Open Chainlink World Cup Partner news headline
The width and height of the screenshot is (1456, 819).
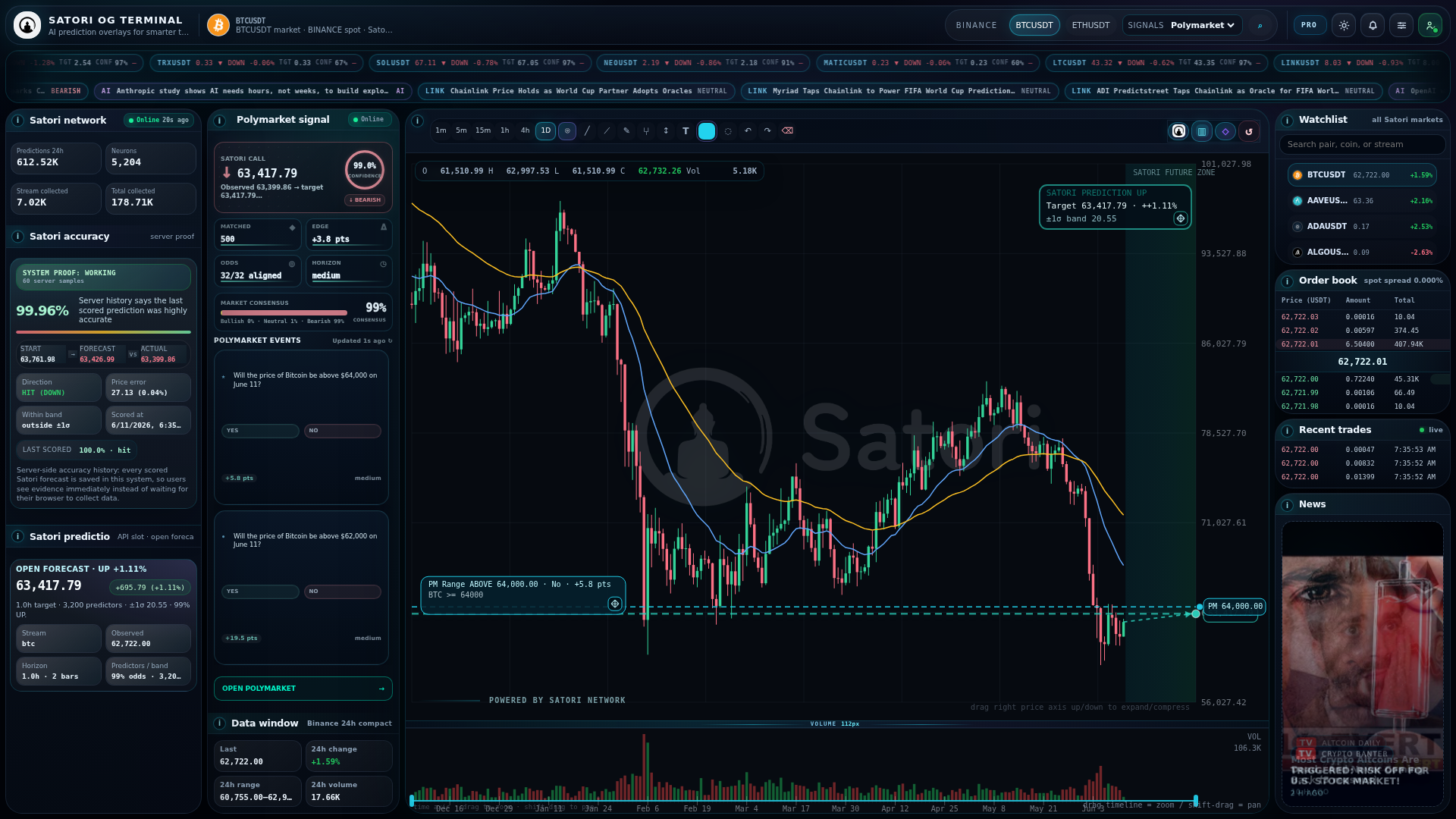[576, 91]
